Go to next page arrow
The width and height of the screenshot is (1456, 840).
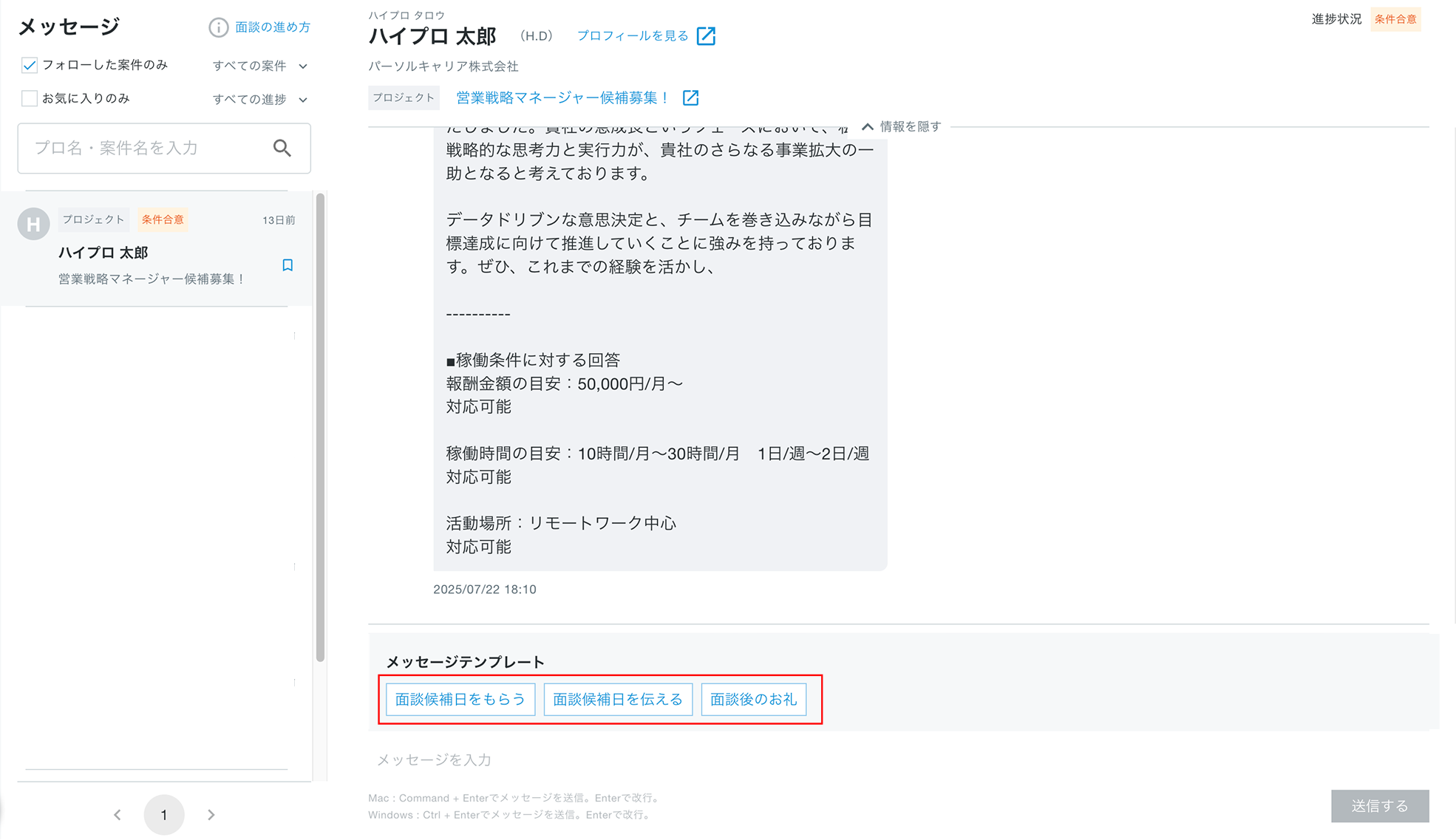coord(211,814)
